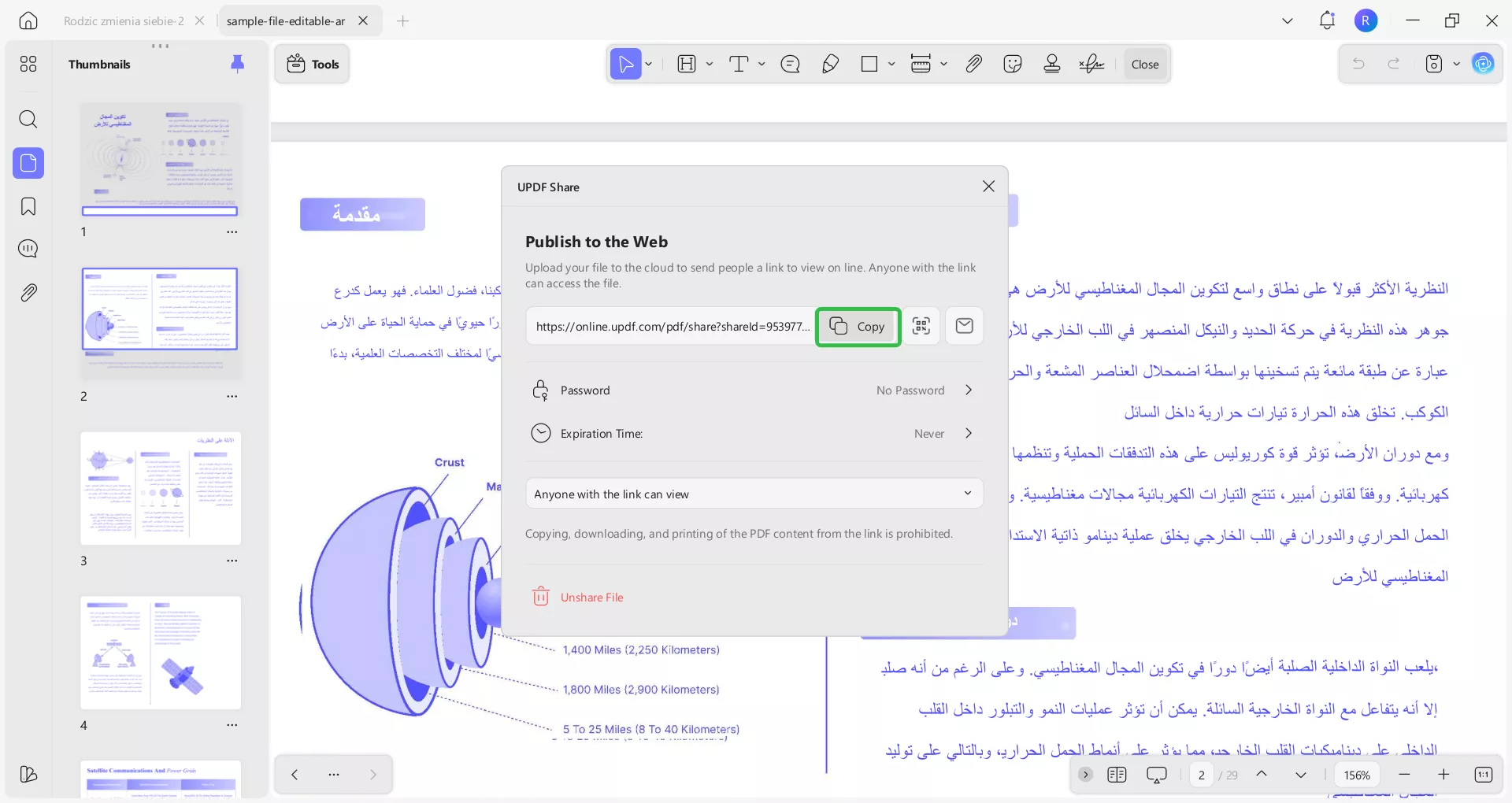Switch to the 'Rodzic zmienia siebie-2' tab

tap(122, 20)
